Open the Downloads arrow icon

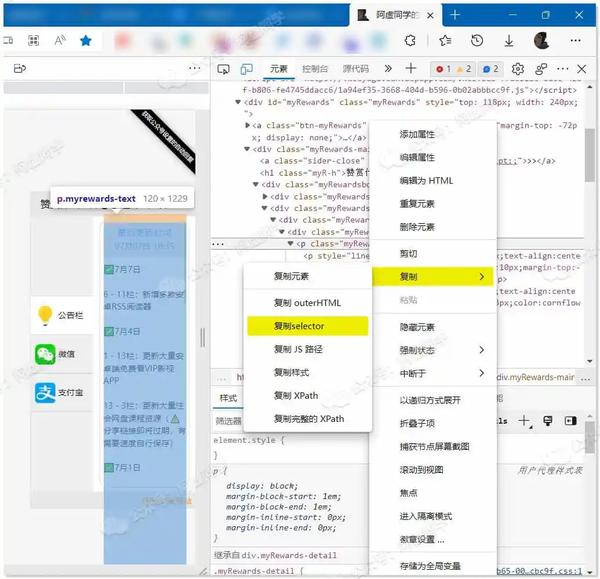click(x=509, y=40)
